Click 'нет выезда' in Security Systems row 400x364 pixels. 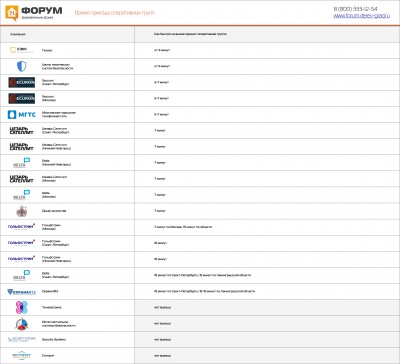point(162,339)
